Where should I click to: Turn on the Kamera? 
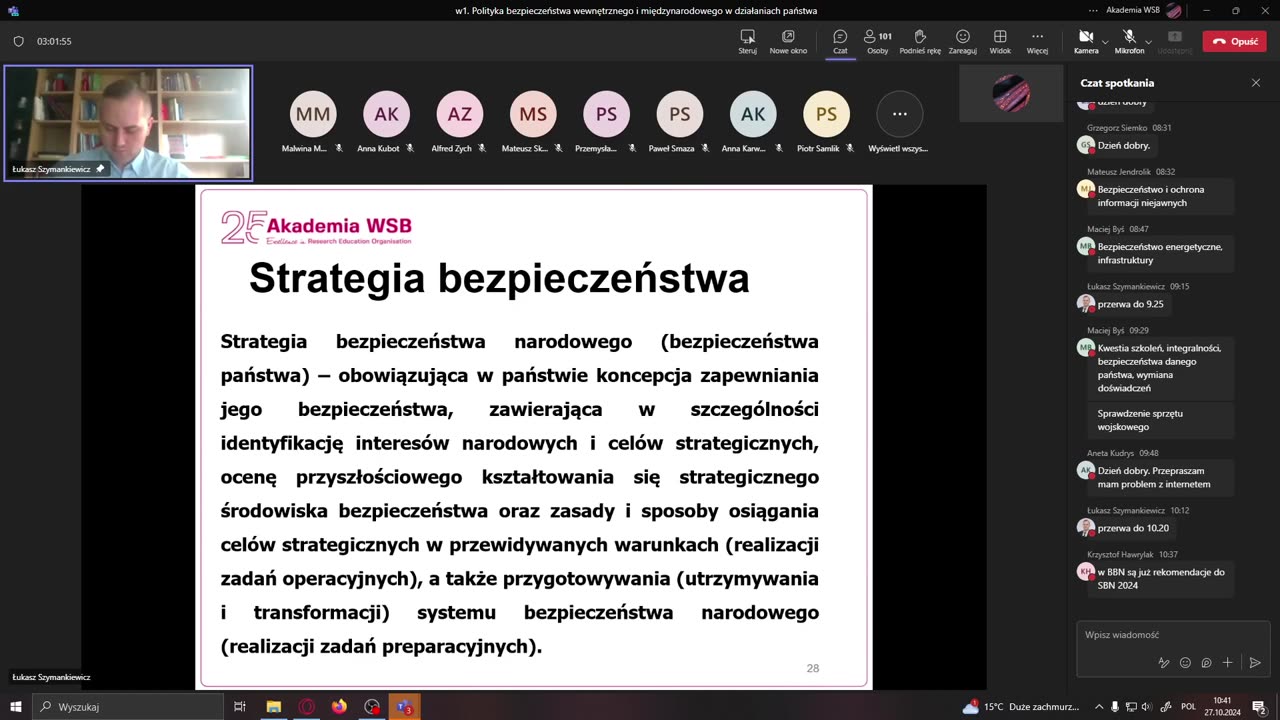tap(1086, 41)
